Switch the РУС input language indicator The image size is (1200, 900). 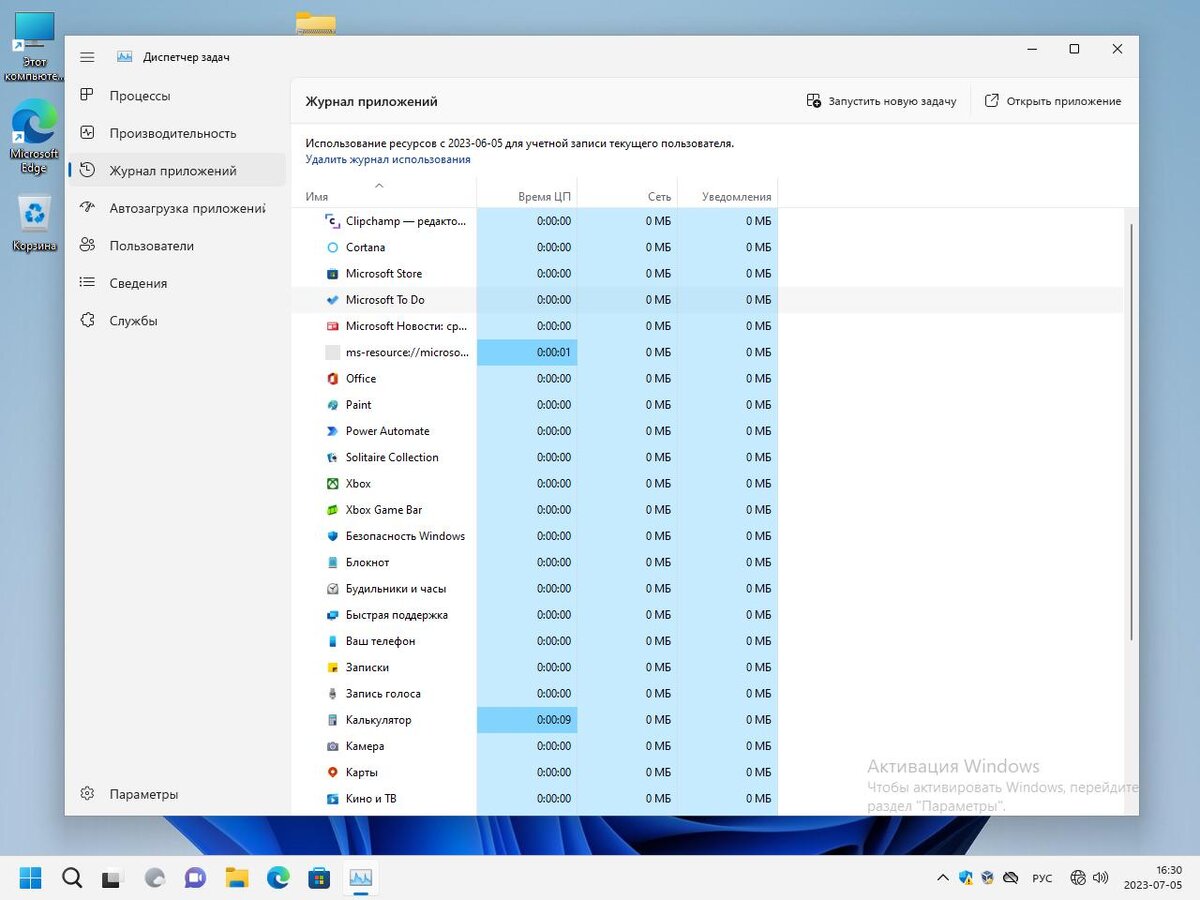(1042, 878)
